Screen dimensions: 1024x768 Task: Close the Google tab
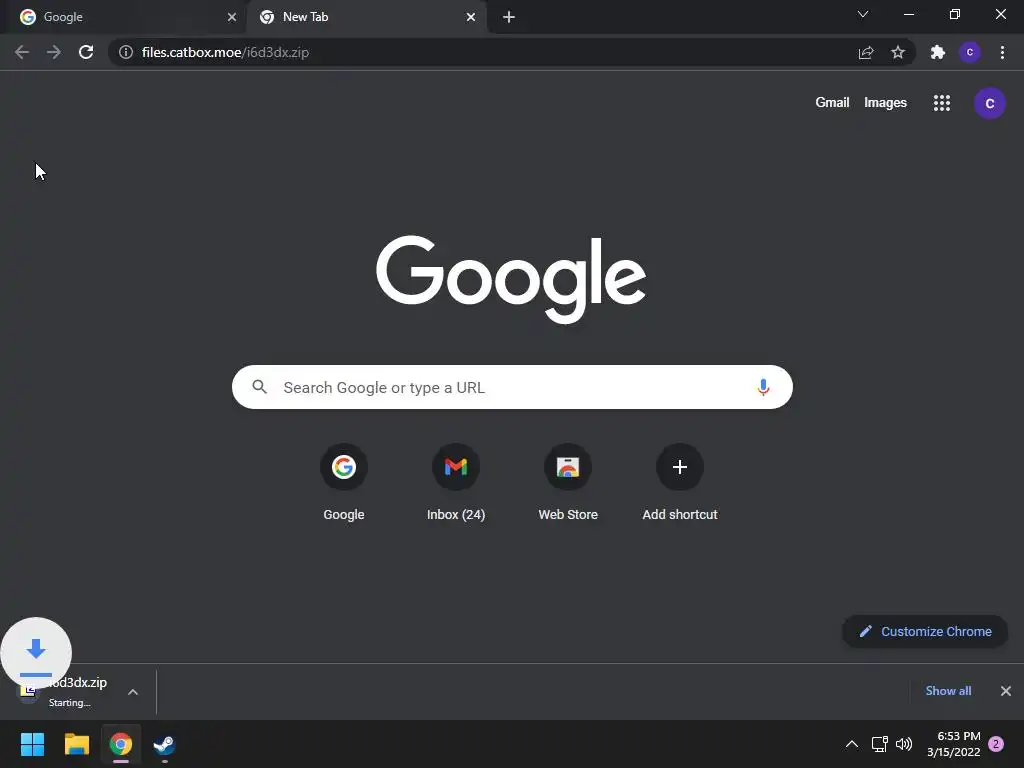(232, 17)
